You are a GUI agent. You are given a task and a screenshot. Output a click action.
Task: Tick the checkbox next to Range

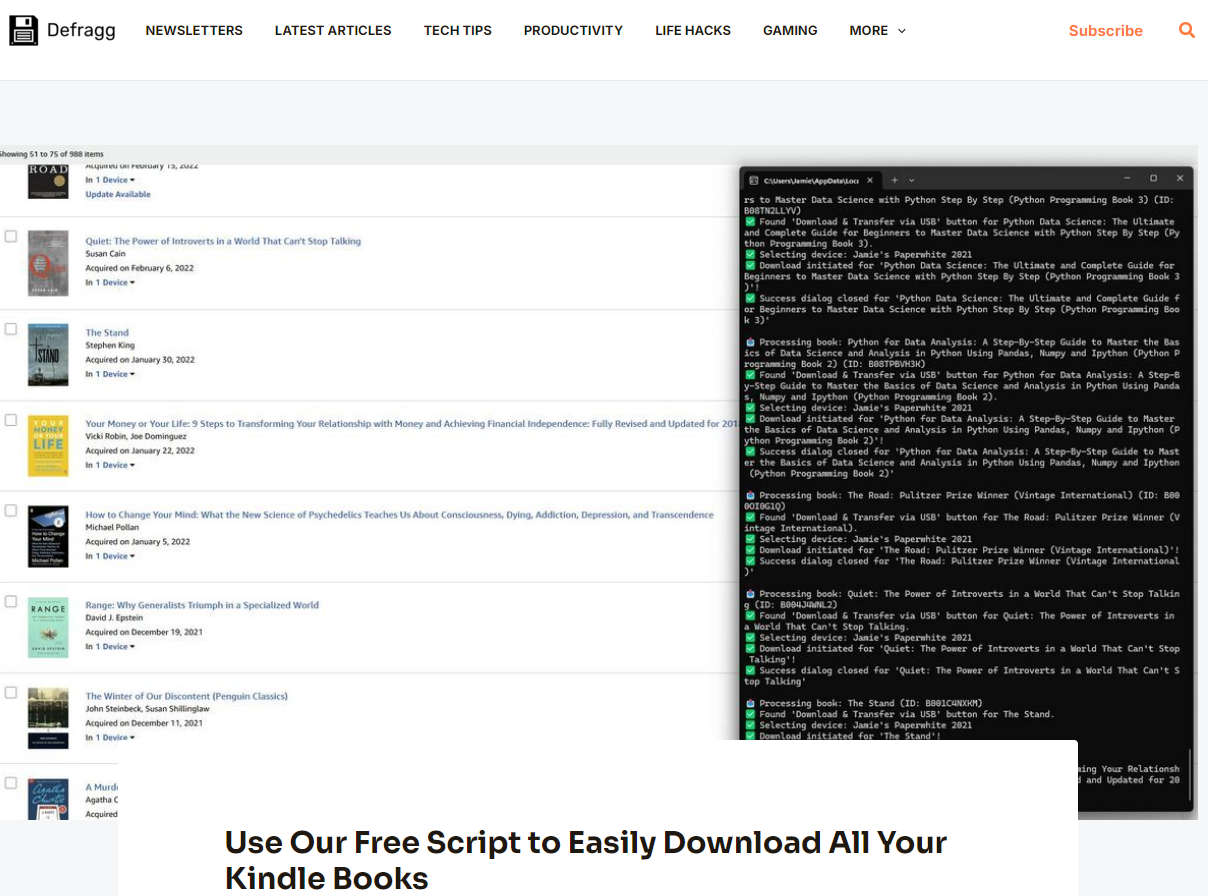pyautogui.click(x=11, y=602)
